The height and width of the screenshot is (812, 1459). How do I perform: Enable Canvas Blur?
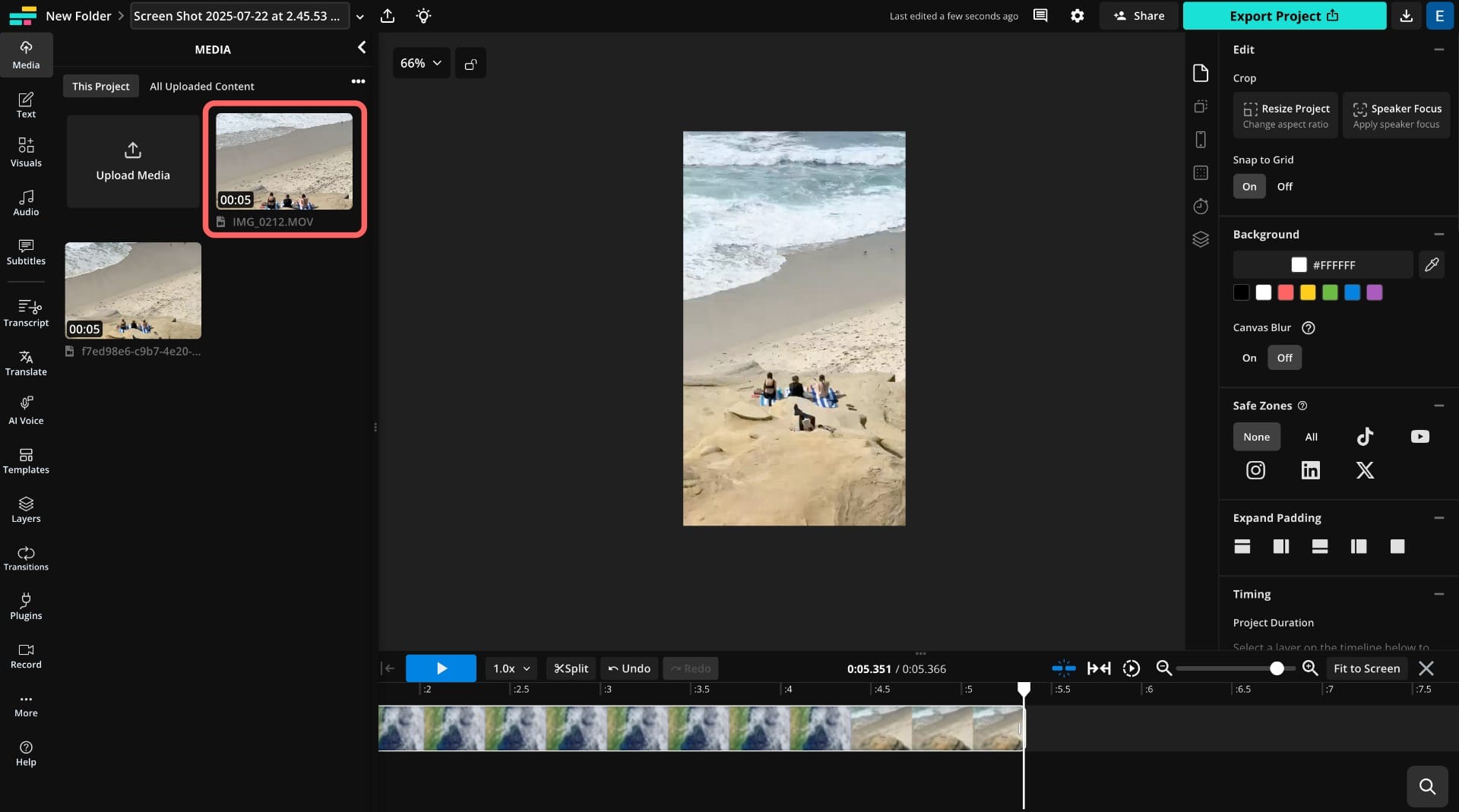[1249, 357]
